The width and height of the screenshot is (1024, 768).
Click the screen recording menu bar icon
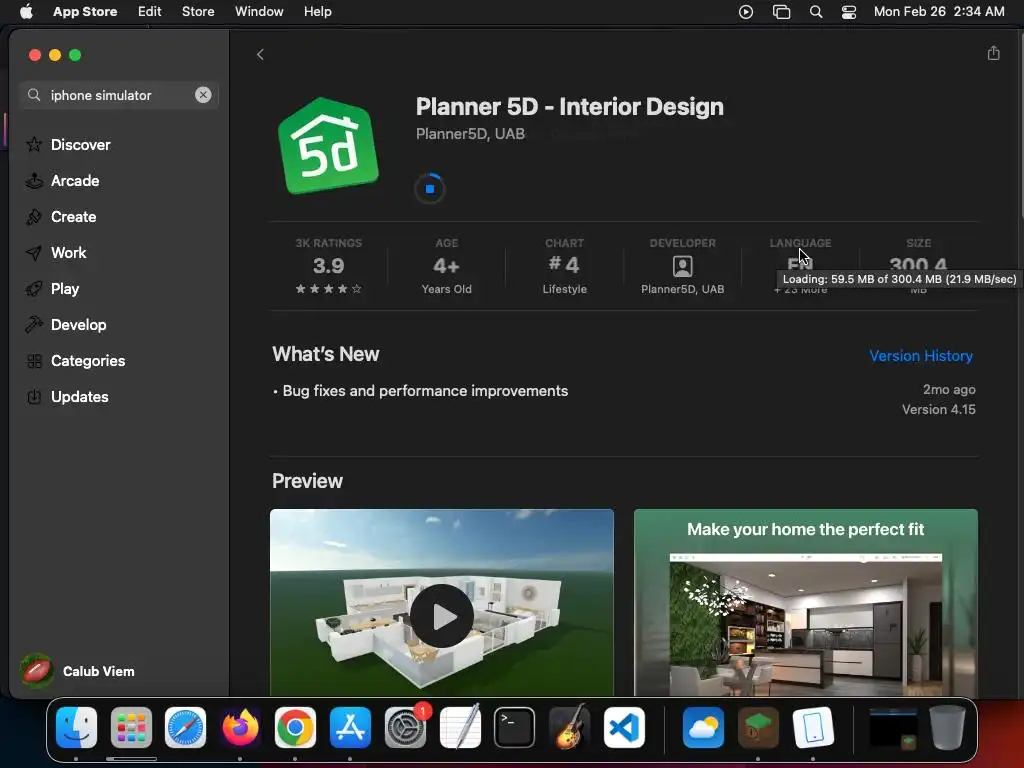[x=746, y=12]
